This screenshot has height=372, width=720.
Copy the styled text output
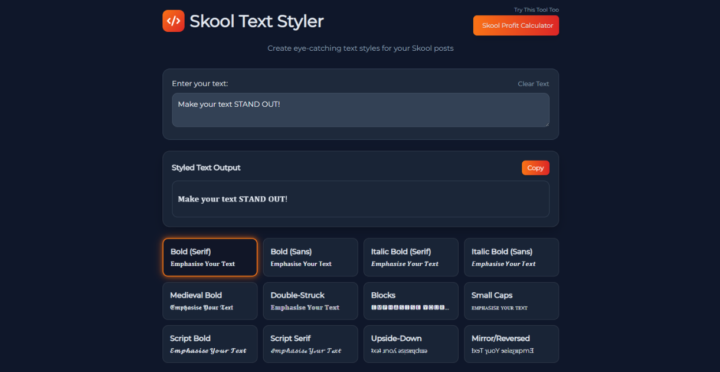535,168
